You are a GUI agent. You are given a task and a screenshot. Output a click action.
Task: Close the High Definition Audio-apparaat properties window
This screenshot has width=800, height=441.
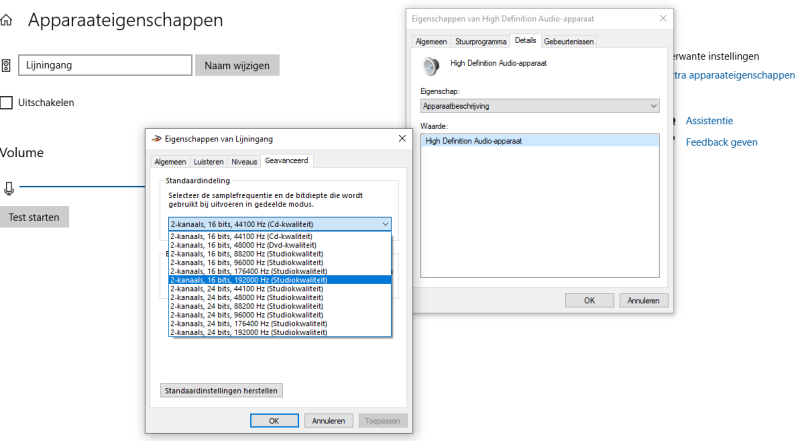(x=663, y=18)
